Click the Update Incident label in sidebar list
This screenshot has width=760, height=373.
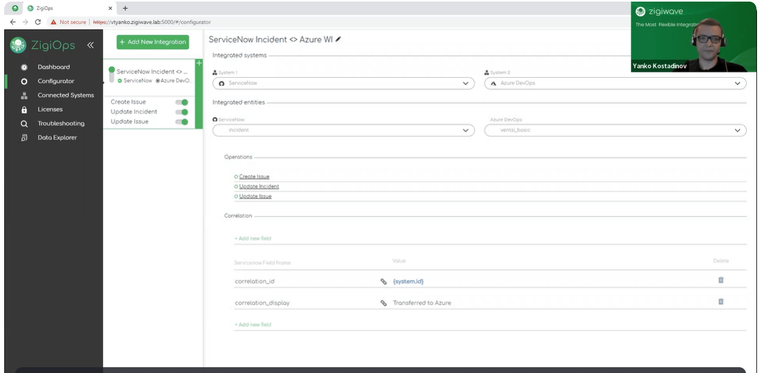click(x=134, y=112)
